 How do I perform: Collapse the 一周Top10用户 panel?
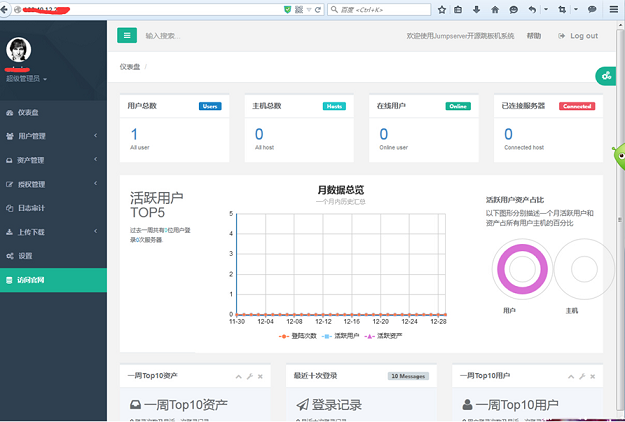(x=571, y=377)
